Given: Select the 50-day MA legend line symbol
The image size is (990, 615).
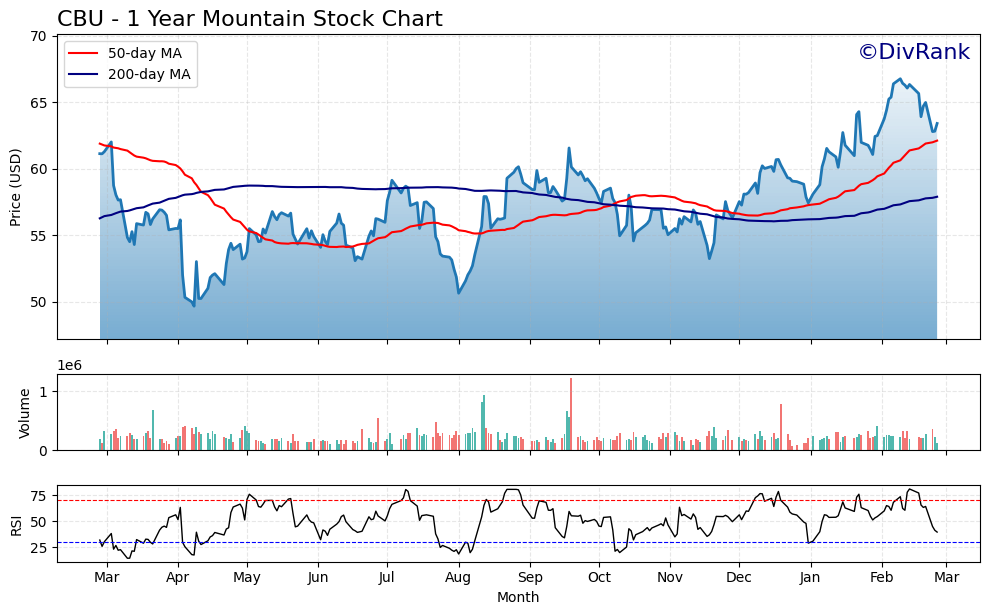Looking at the screenshot, I should (83, 53).
